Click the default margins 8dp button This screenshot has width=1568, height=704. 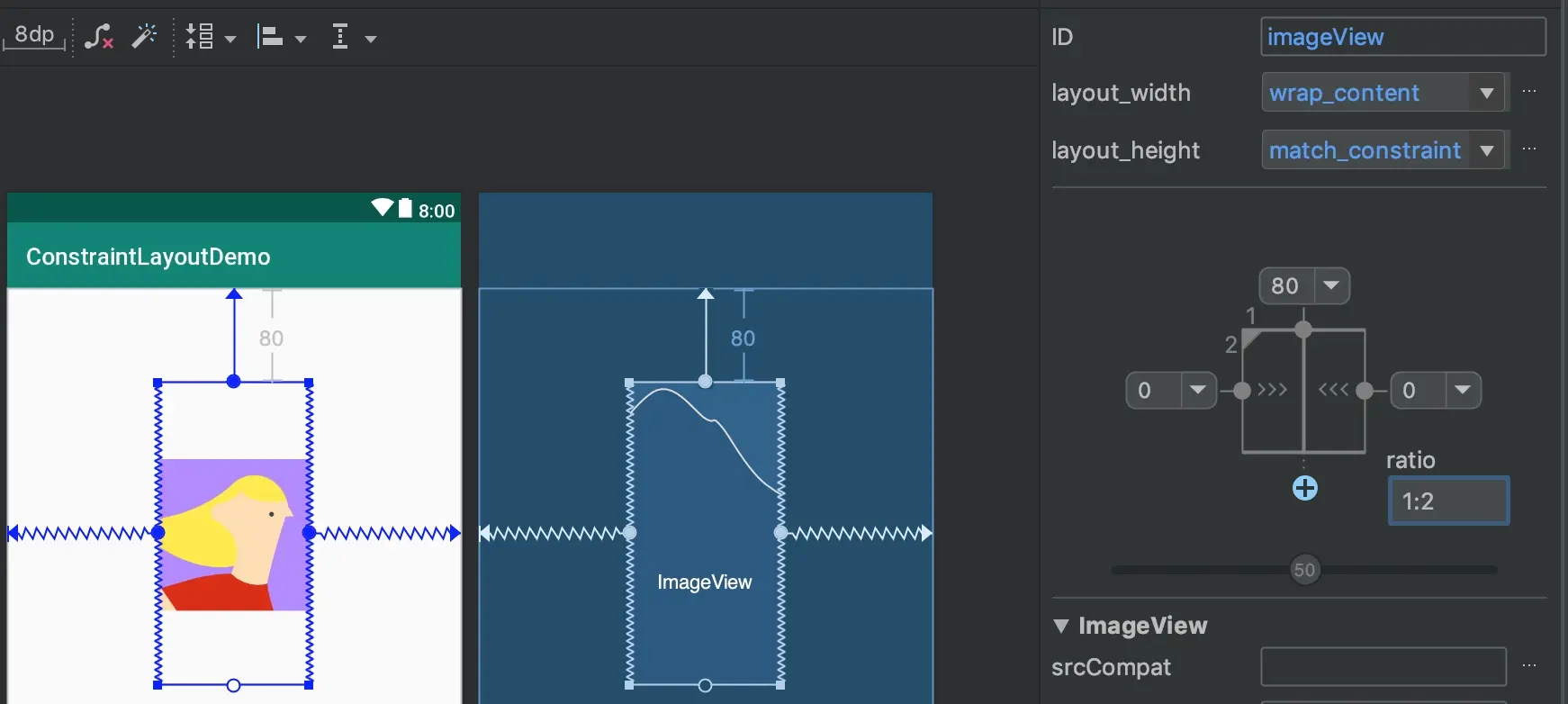point(34,36)
